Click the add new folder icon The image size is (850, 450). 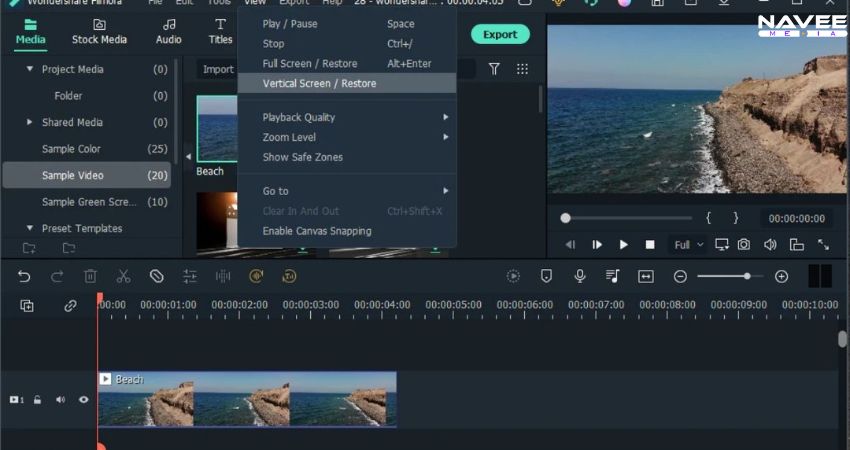(29, 248)
